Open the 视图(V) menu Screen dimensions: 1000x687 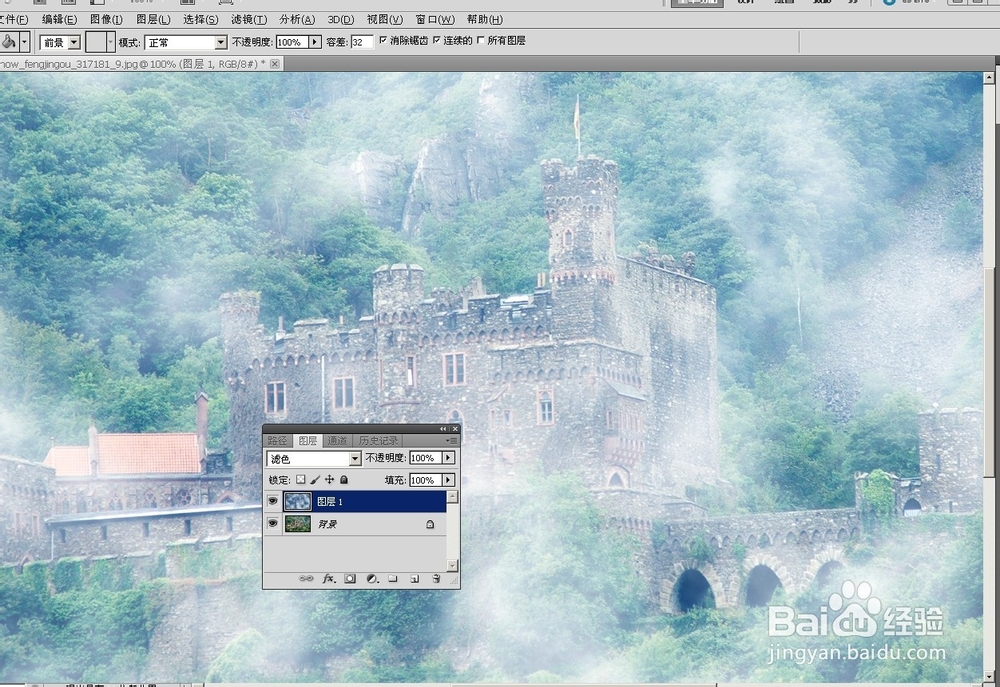[x=385, y=20]
